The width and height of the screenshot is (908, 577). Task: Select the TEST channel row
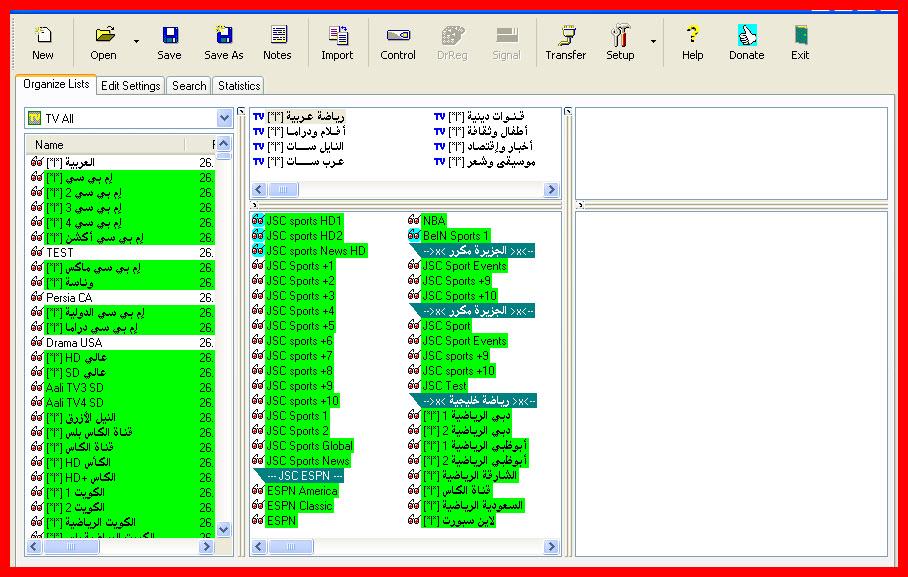(120, 253)
